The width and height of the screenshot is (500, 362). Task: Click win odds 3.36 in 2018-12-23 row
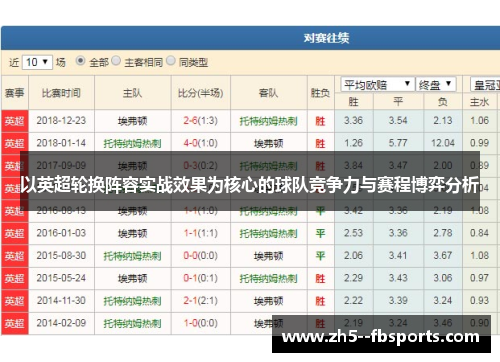coord(353,121)
